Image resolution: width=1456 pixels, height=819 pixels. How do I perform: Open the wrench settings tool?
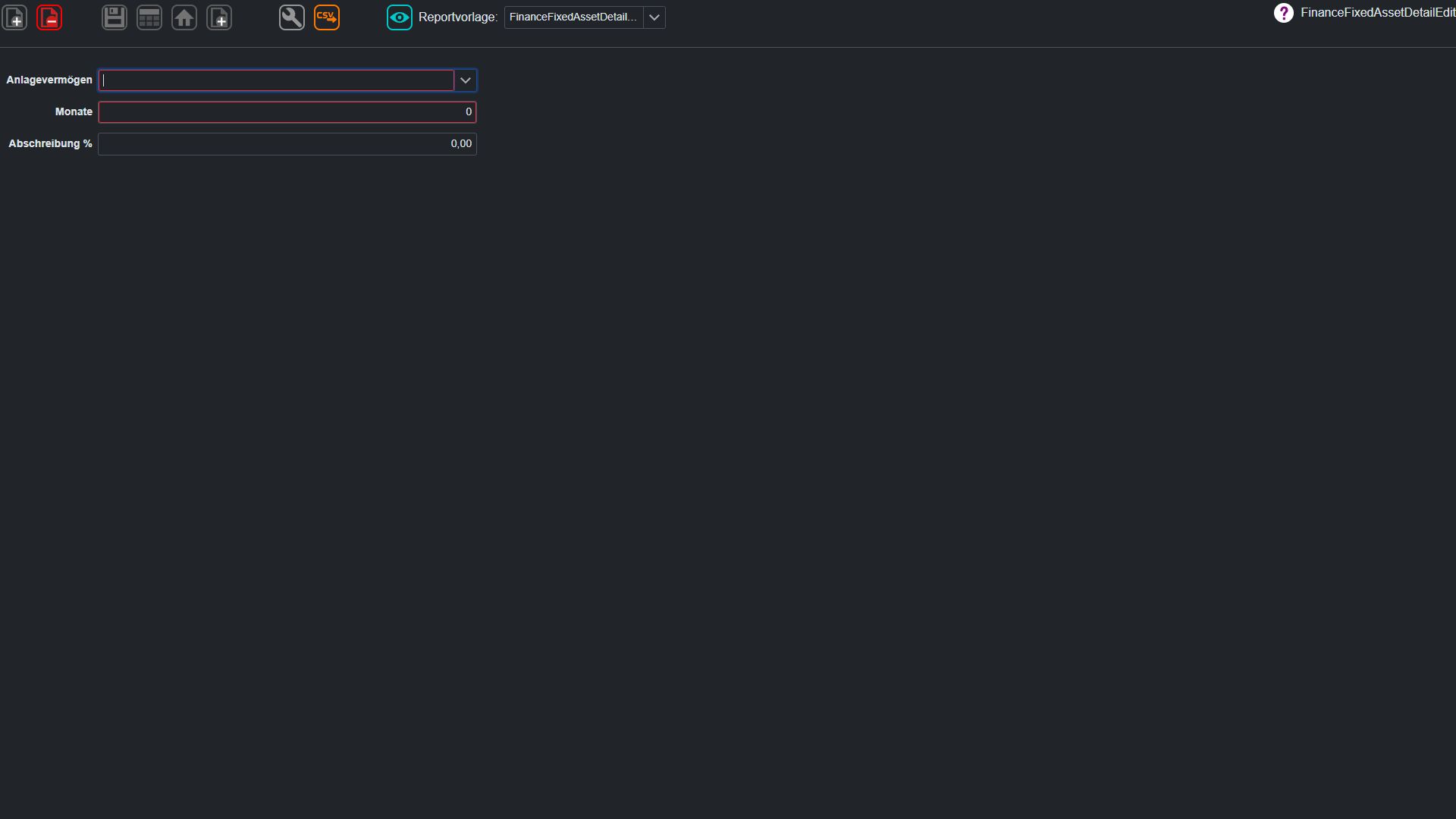pyautogui.click(x=292, y=17)
